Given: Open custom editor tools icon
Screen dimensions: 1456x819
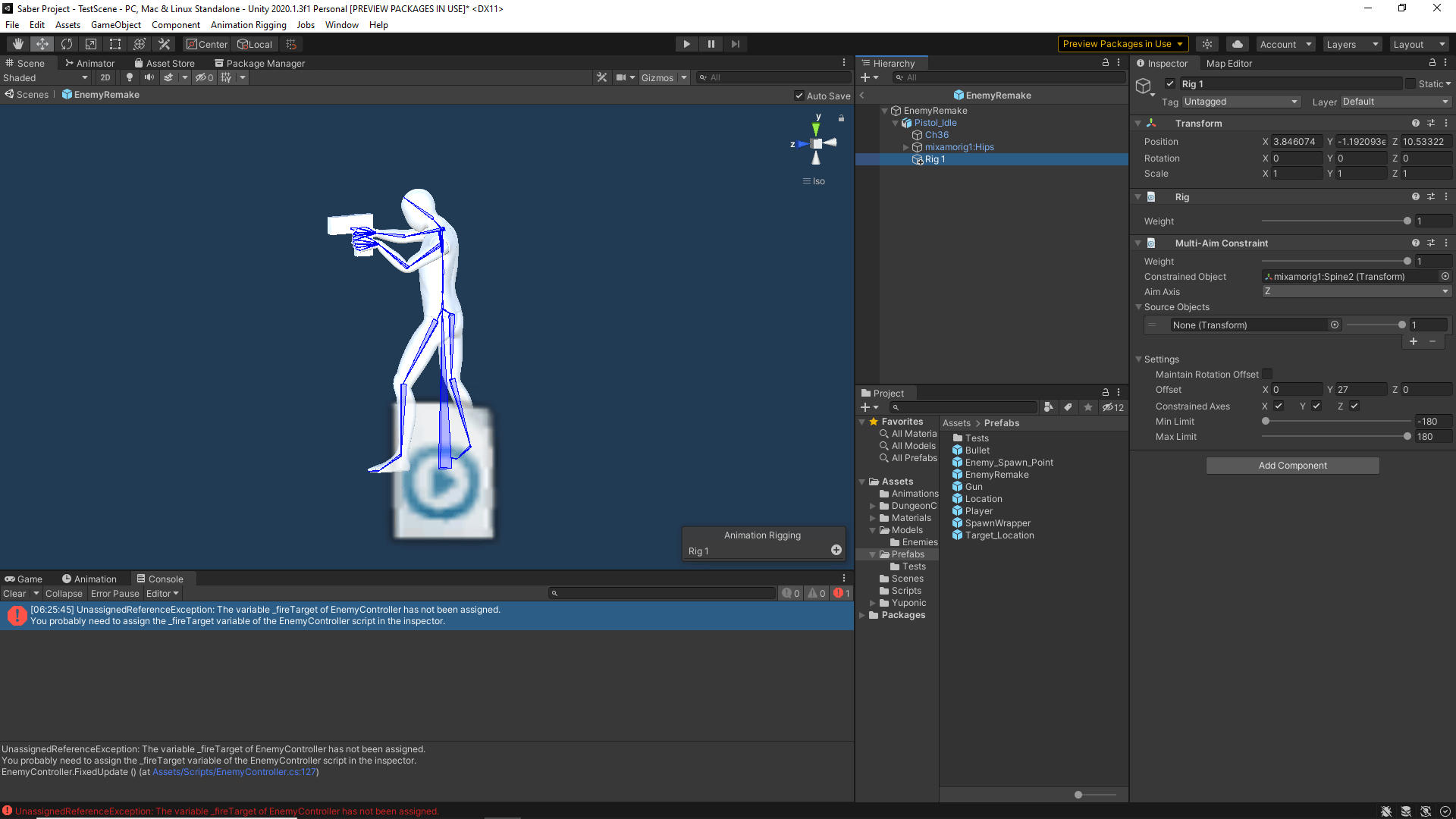Looking at the screenshot, I should (x=164, y=44).
